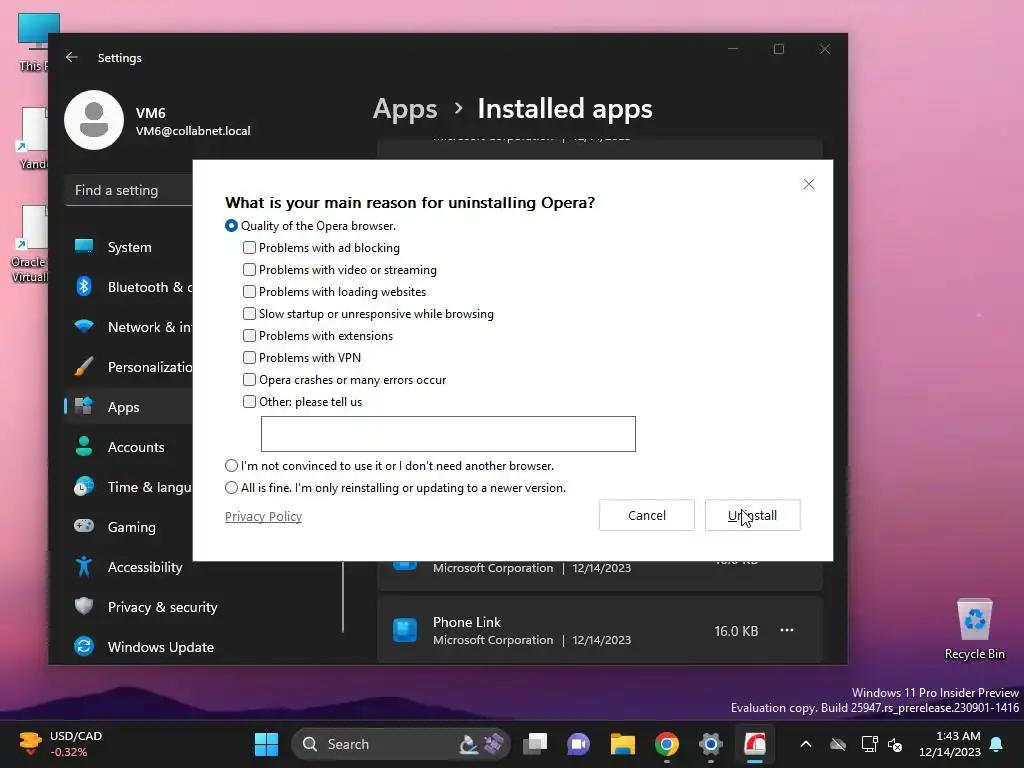Check Other: please tell us

[x=249, y=402]
